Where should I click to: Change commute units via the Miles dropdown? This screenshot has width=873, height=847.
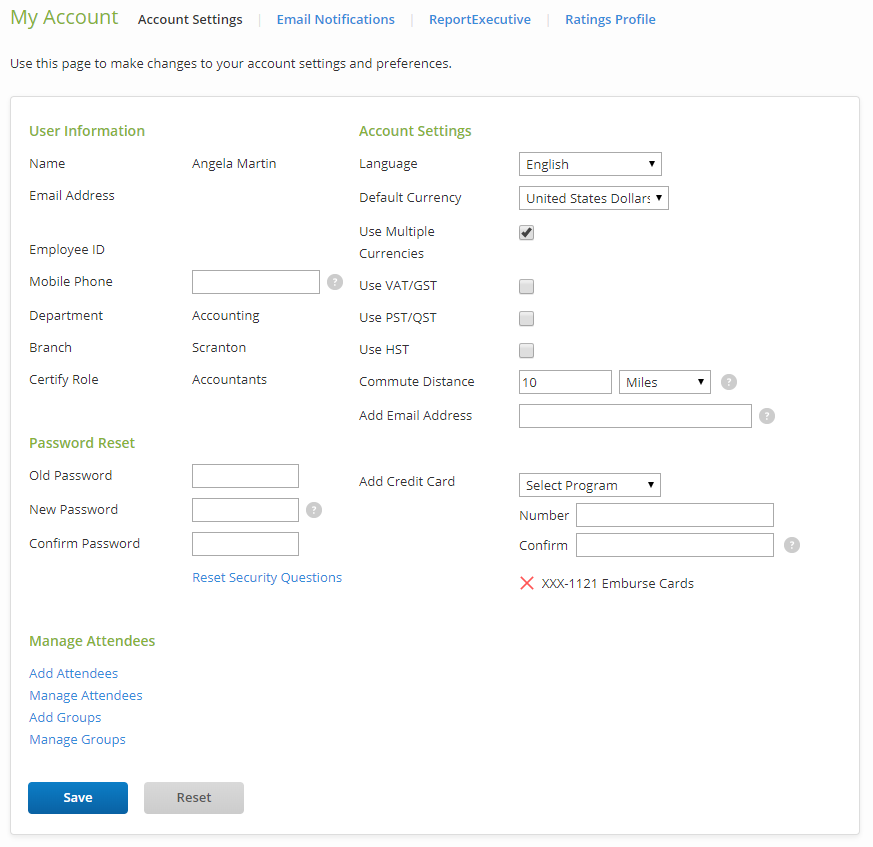[664, 381]
